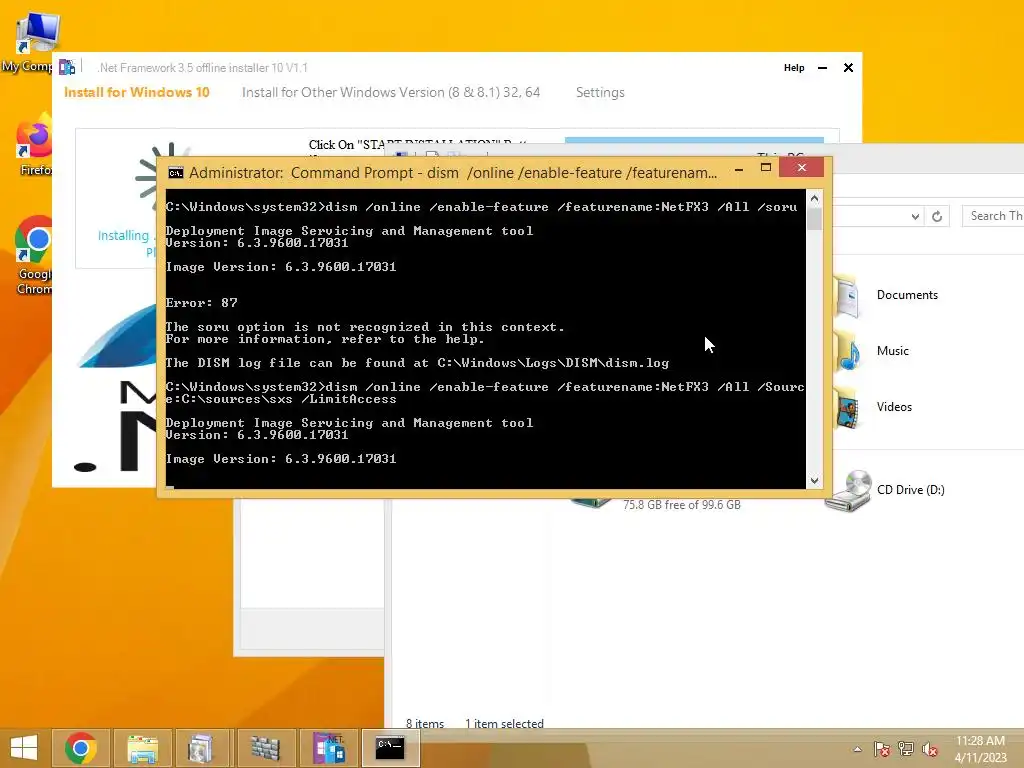Open Firefox desktop shortcut
This screenshot has height=768, width=1024.
click(34, 145)
